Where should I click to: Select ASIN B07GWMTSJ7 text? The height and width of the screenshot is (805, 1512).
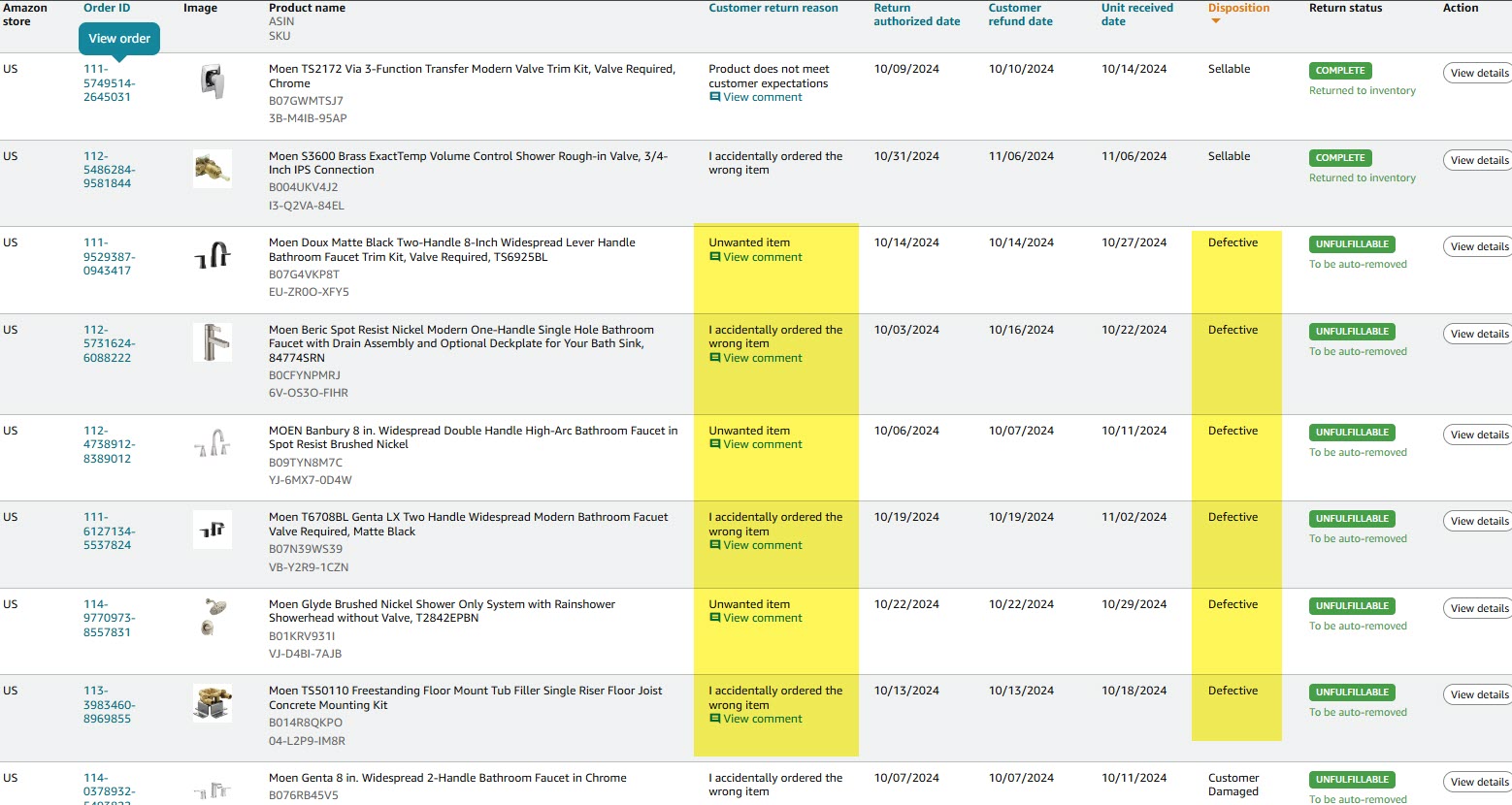pyautogui.click(x=306, y=101)
